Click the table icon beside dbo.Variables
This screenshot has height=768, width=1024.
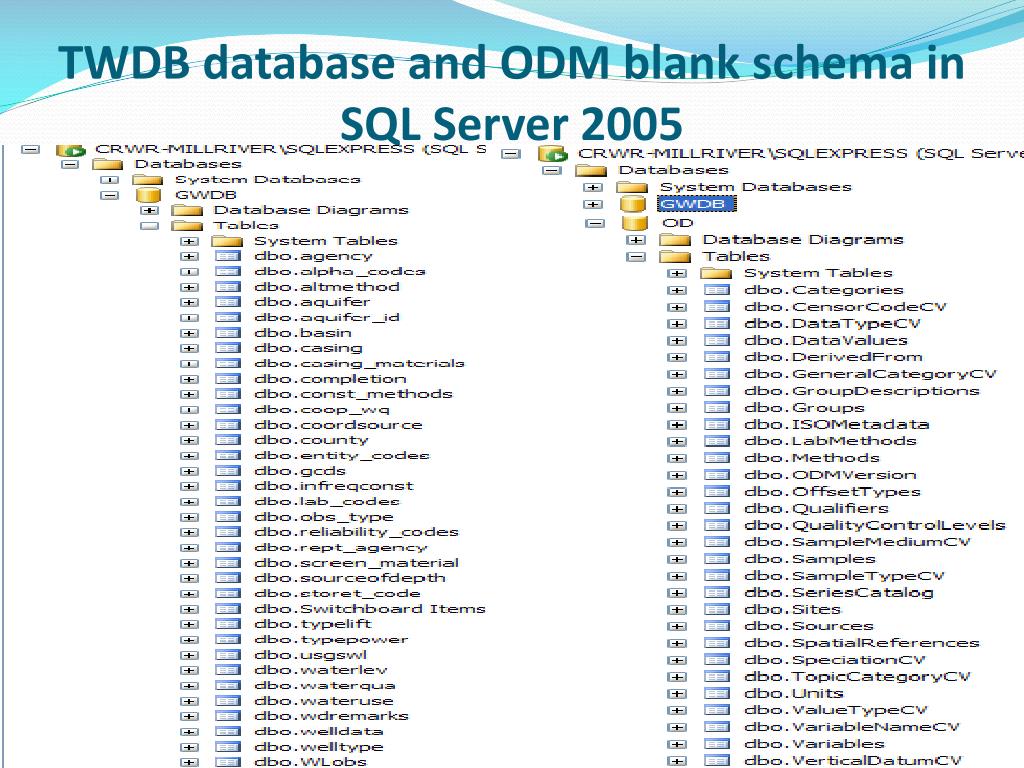[x=716, y=744]
